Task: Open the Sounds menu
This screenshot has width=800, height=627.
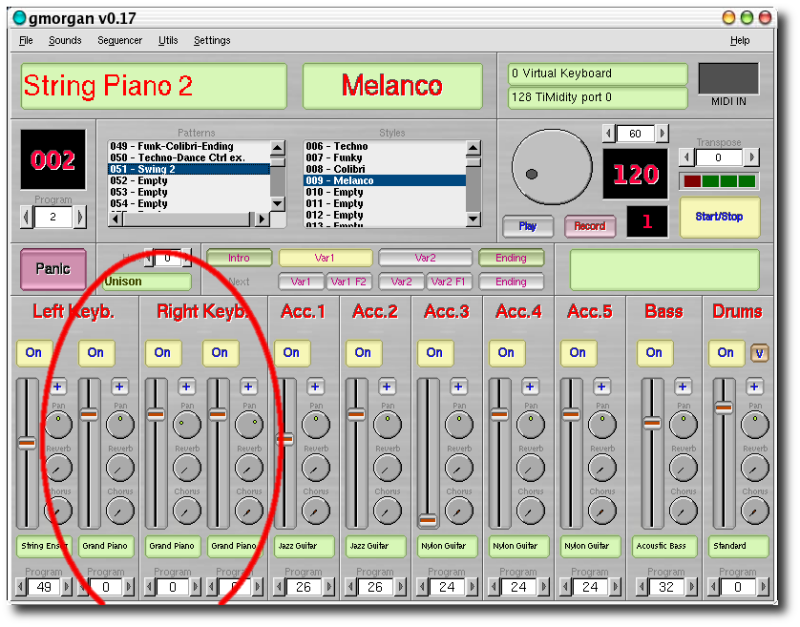Action: click(x=65, y=40)
